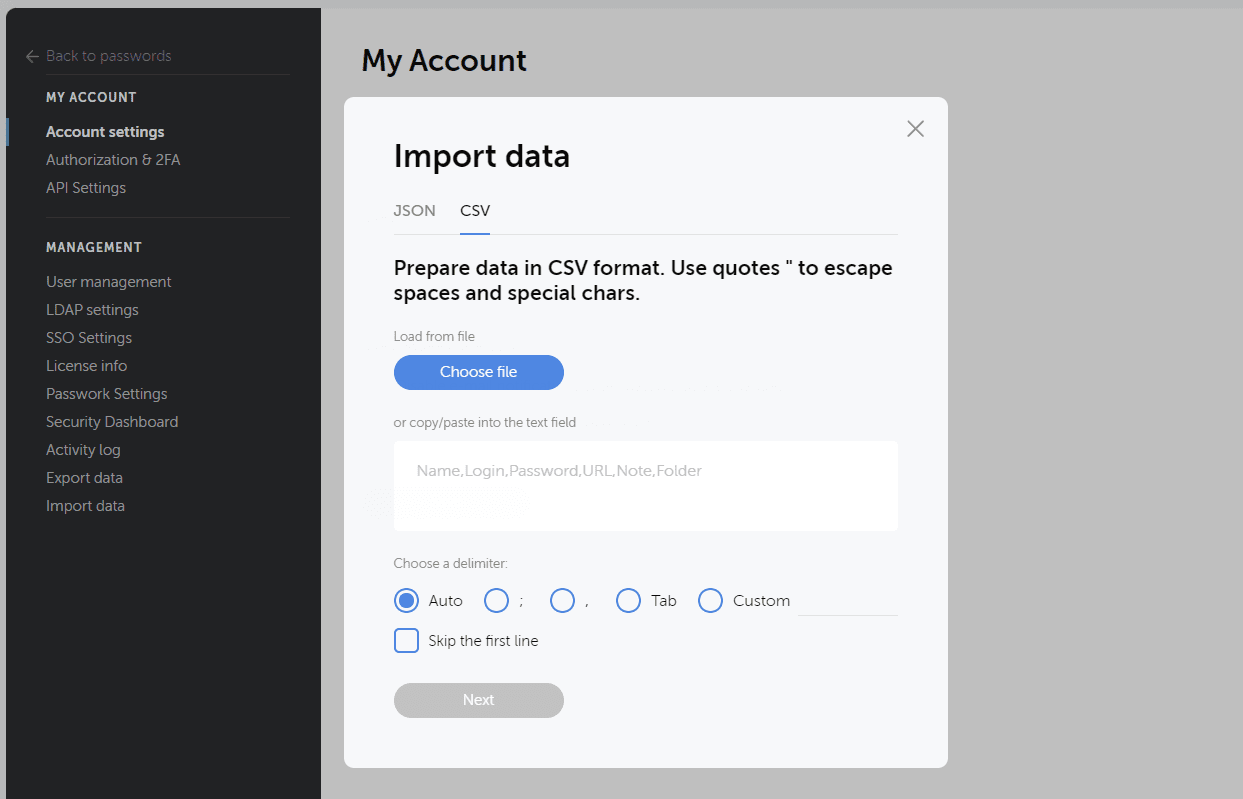Open Authorization & 2FA settings

(113, 160)
